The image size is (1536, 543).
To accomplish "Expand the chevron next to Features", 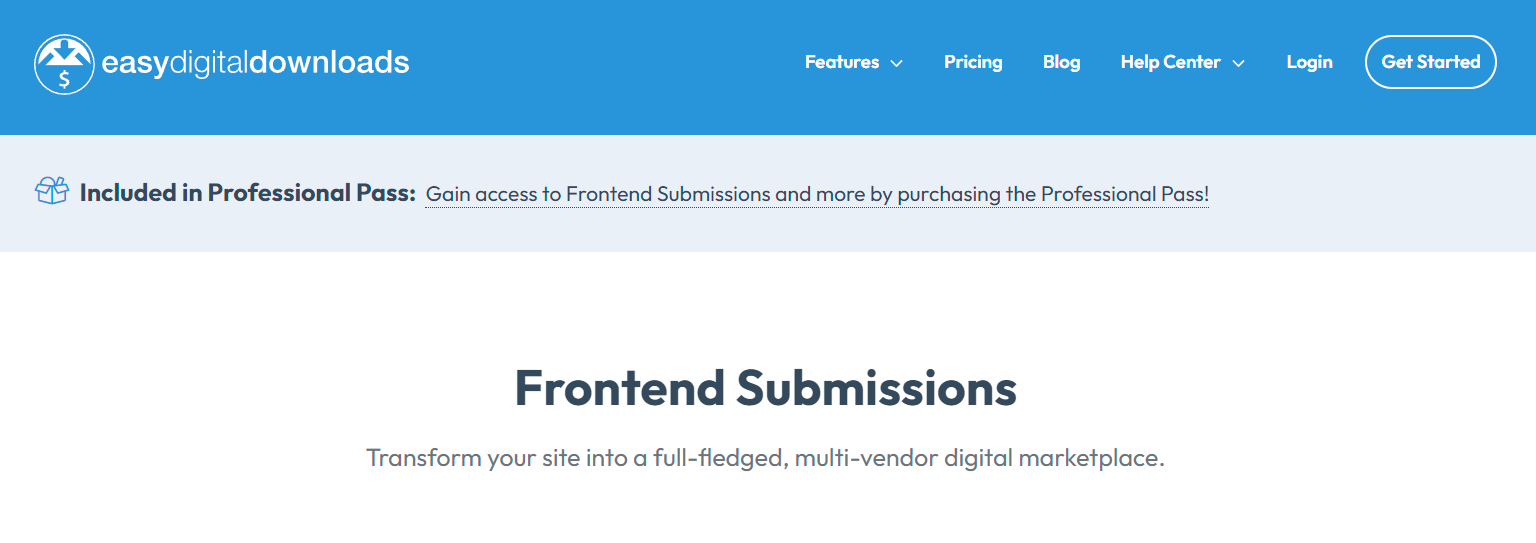I will click(897, 63).
